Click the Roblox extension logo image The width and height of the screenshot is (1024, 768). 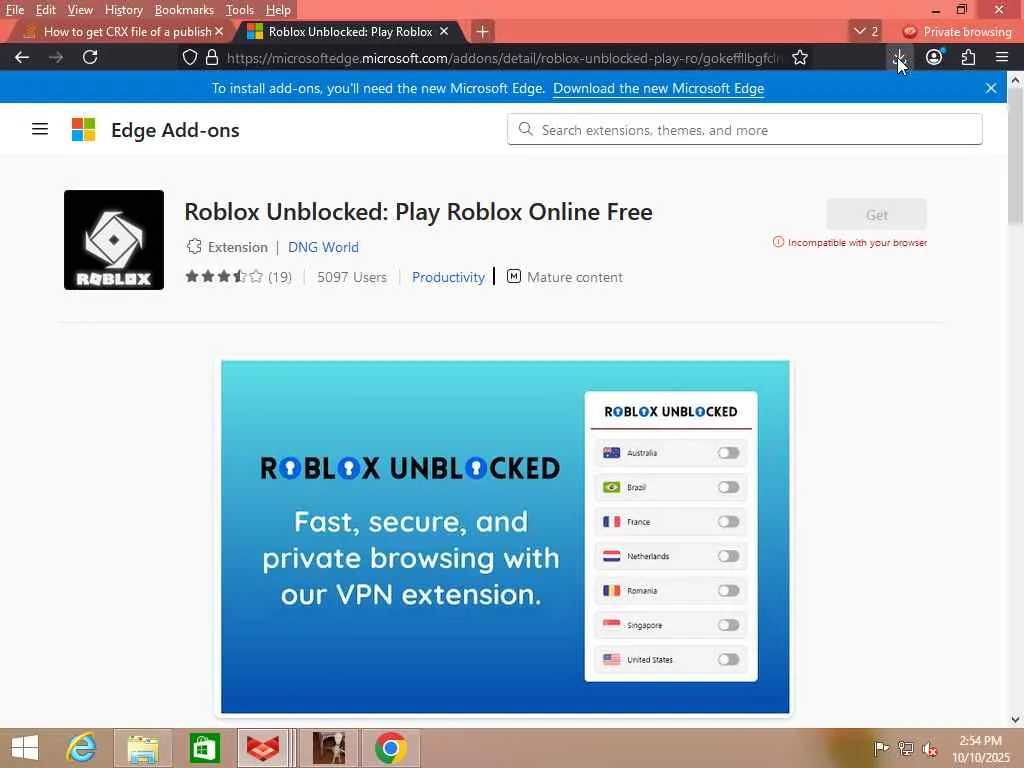tap(114, 240)
